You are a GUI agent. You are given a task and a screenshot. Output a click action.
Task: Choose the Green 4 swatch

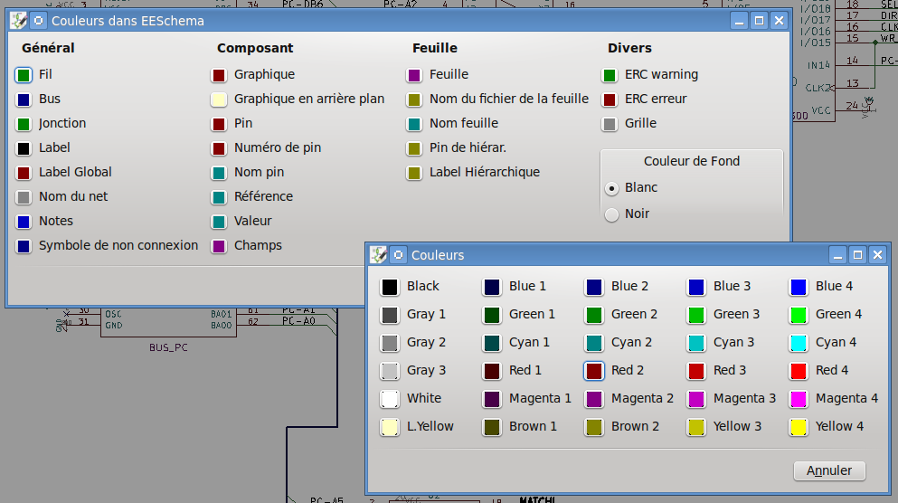click(x=798, y=315)
